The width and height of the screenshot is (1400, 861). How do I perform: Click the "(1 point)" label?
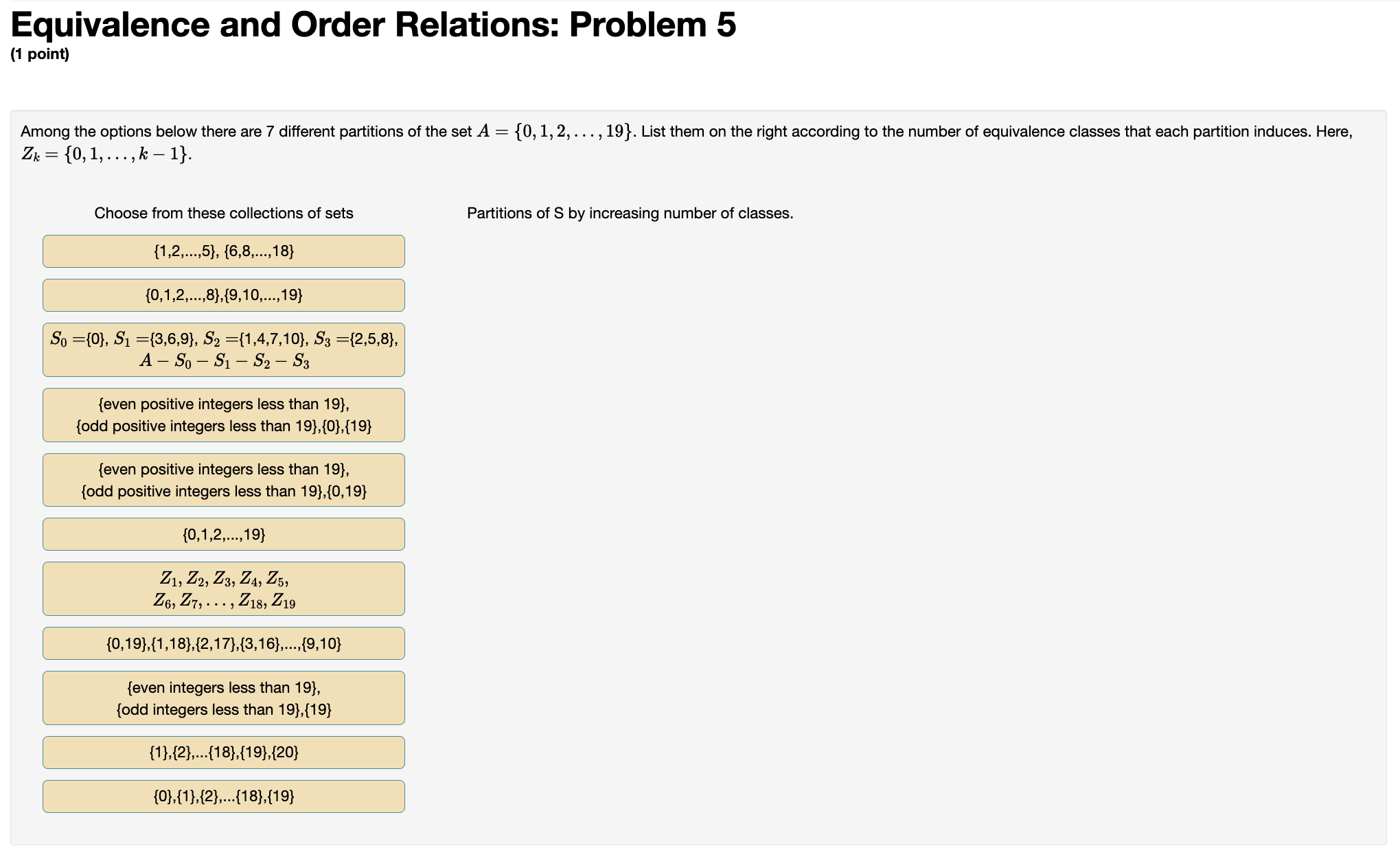point(41,54)
